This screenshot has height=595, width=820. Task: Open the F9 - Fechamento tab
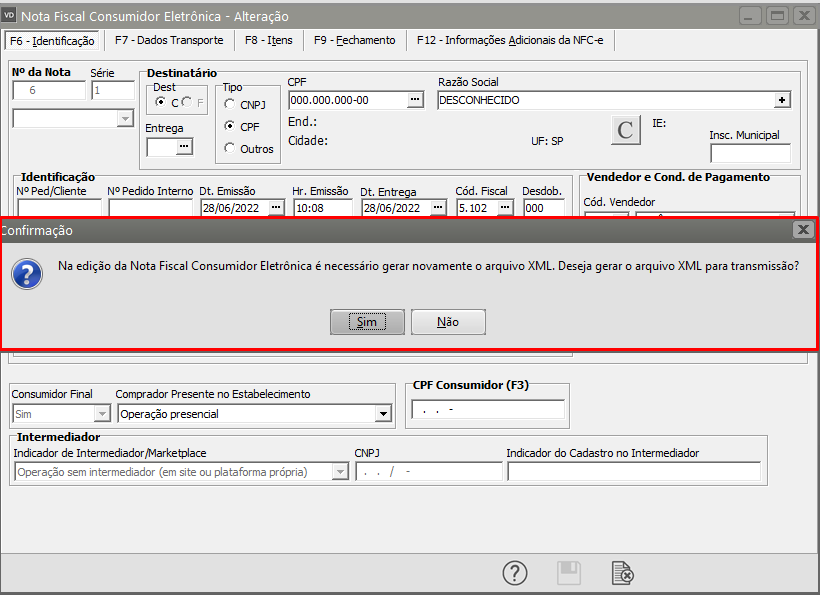tap(354, 40)
